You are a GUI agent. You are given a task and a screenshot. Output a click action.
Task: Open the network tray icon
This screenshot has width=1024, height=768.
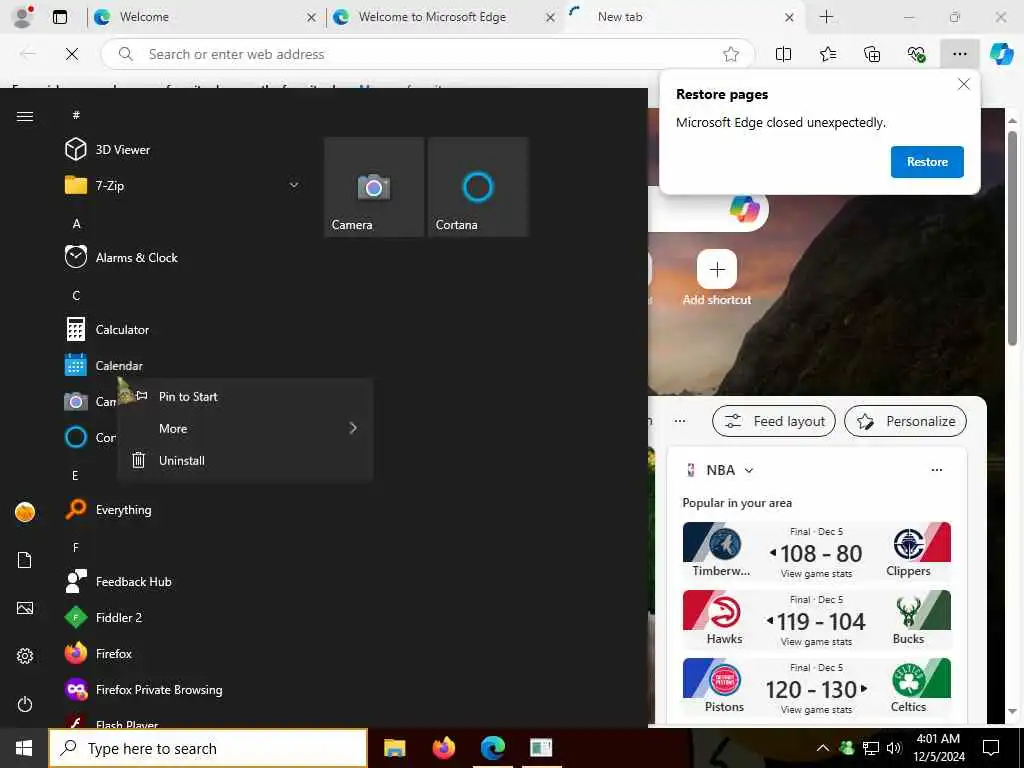click(x=871, y=748)
